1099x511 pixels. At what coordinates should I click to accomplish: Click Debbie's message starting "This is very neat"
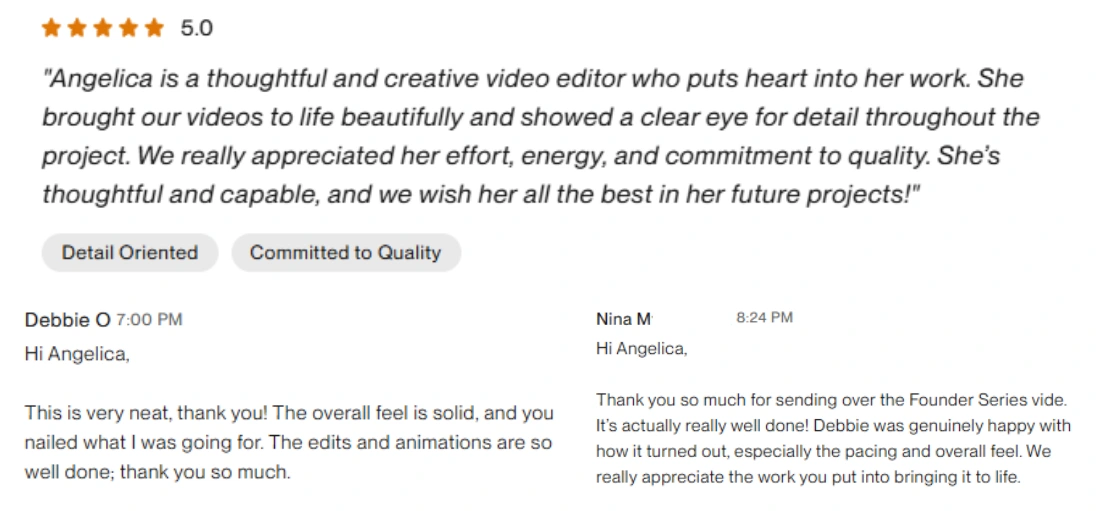[288, 412]
